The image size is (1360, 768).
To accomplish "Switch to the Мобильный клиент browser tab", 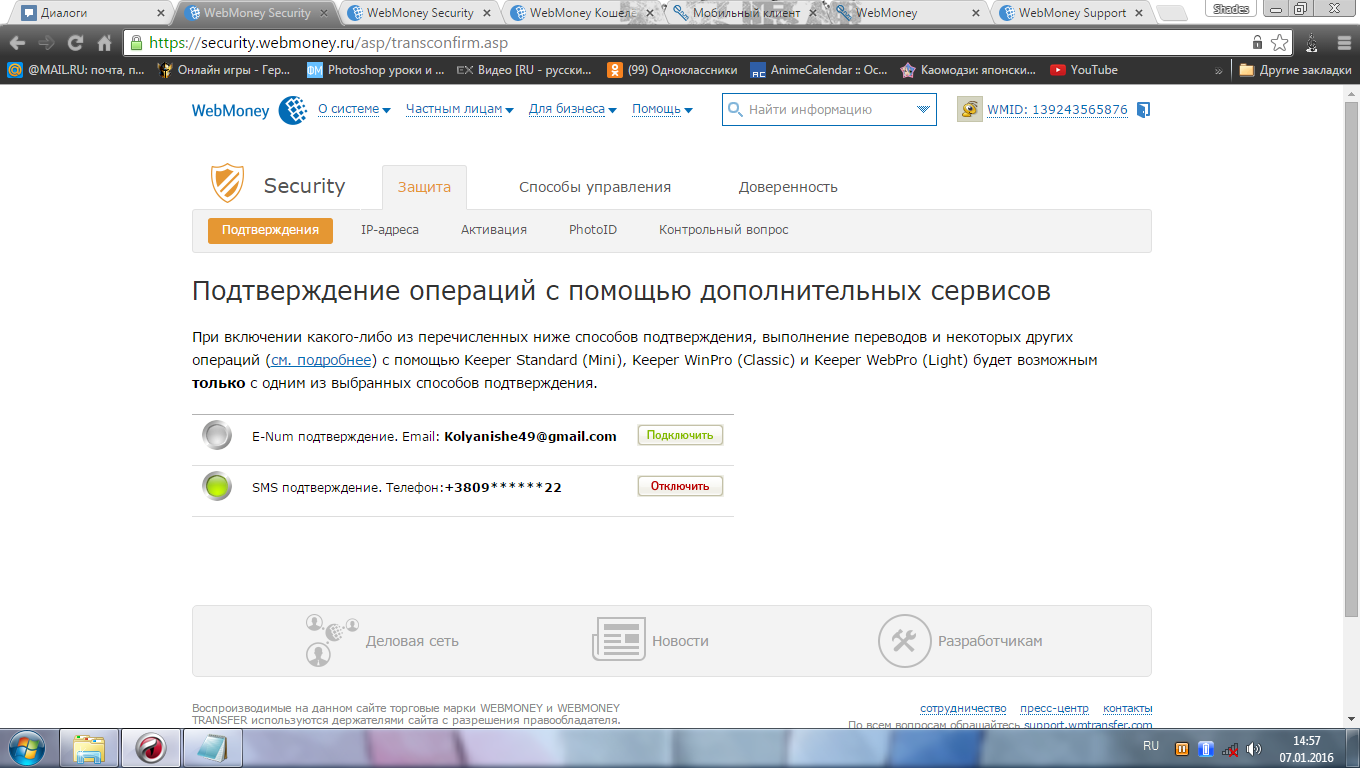I will coord(745,13).
